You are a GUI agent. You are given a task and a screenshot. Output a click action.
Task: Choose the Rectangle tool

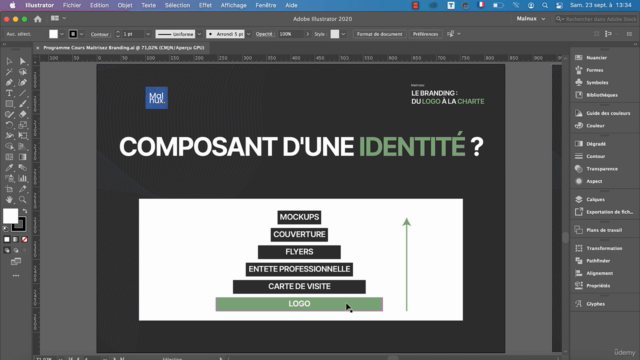click(9, 104)
